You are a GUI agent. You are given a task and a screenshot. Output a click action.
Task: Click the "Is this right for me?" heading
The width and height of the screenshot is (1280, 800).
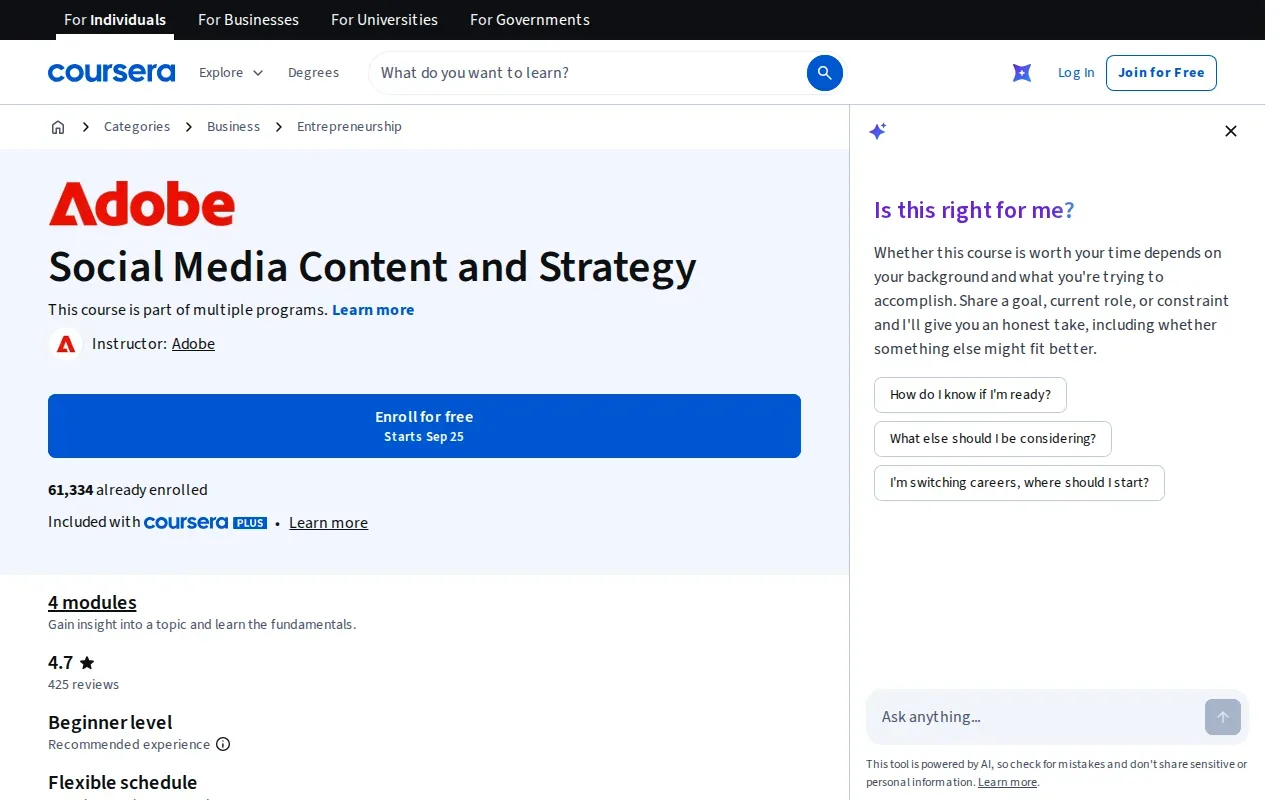(974, 210)
